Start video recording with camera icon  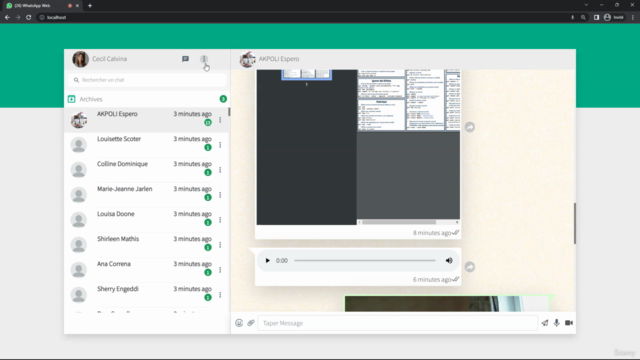(x=569, y=323)
